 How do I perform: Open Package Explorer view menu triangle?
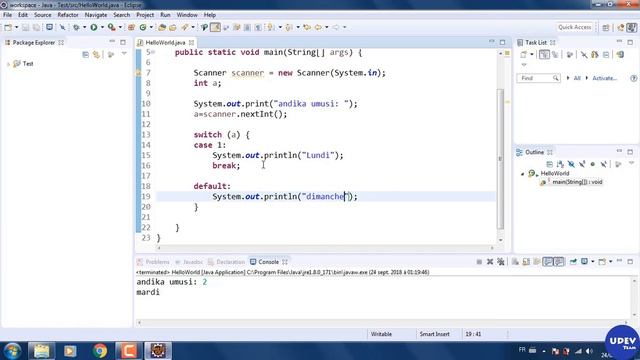pos(124,54)
